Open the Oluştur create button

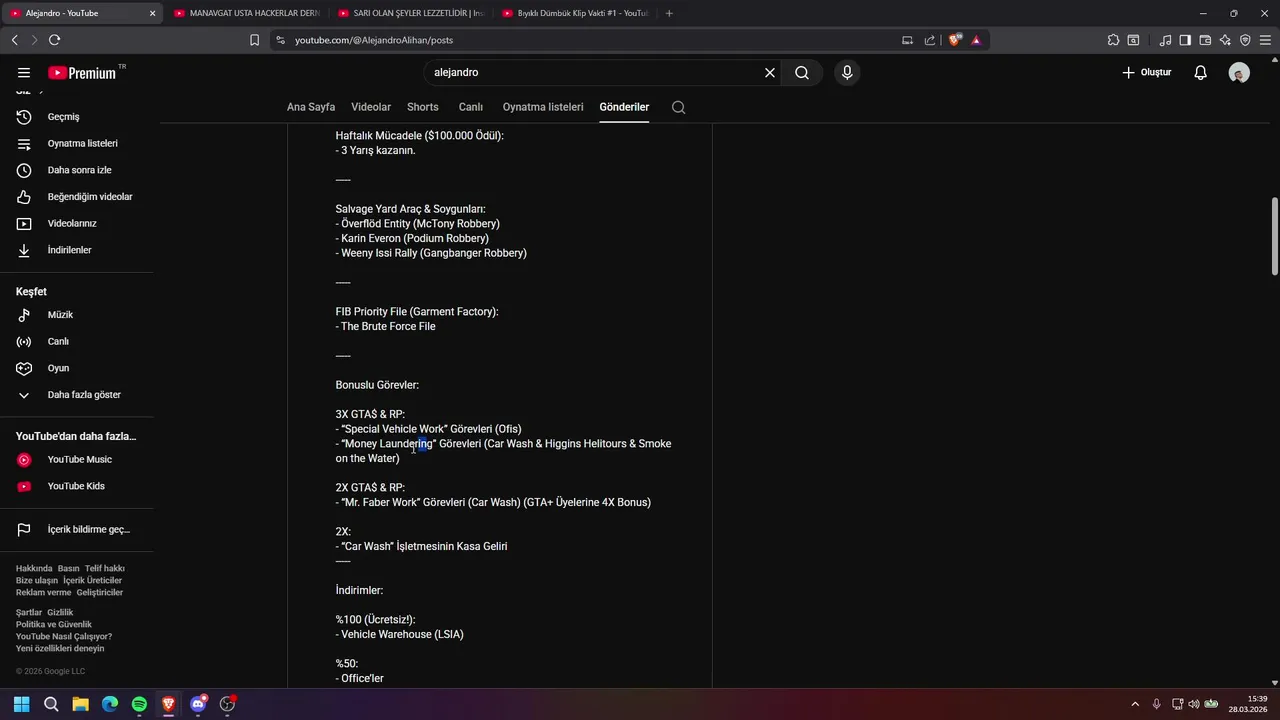pos(1146,73)
